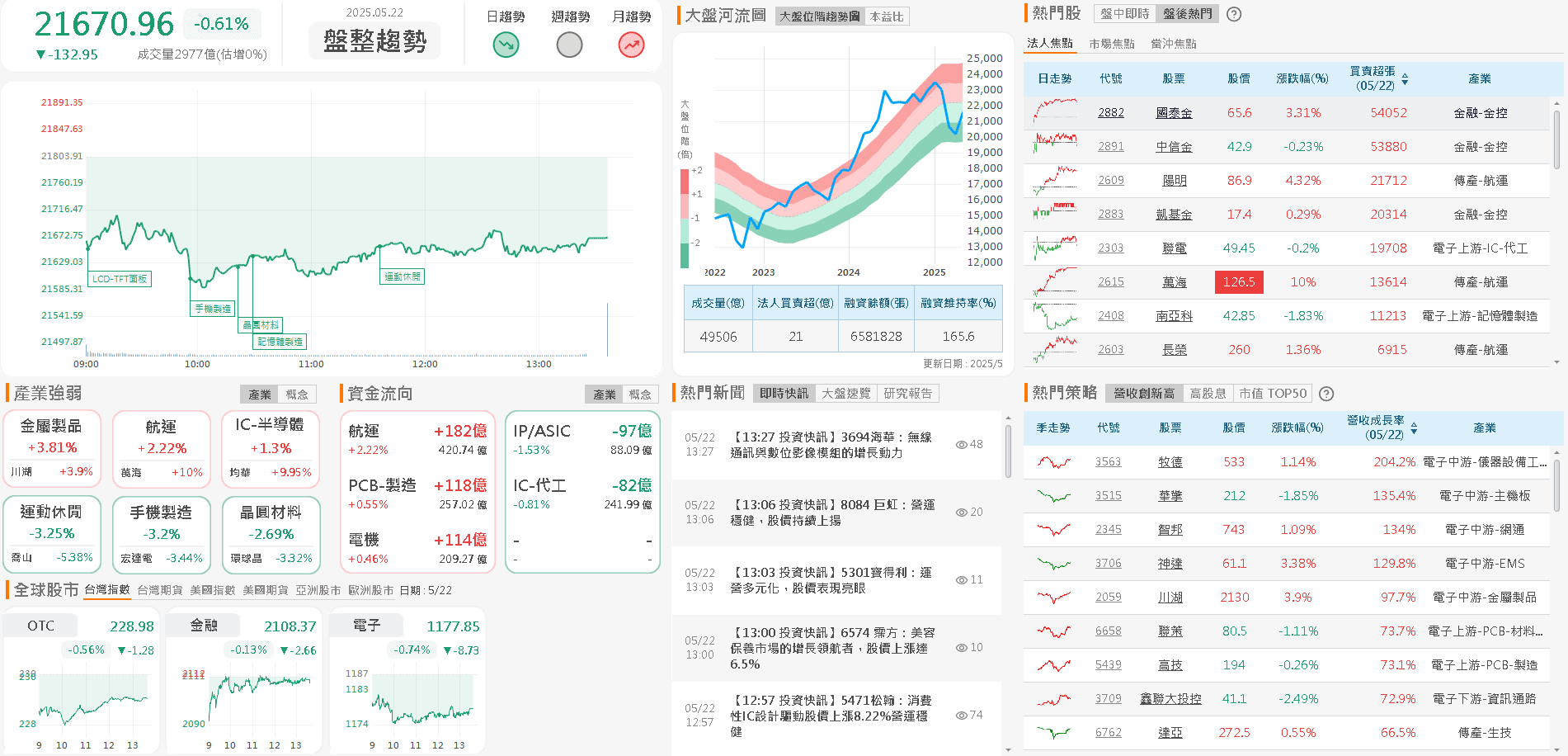Select 亞洲股市 global market tab
The image size is (1568, 756).
[x=318, y=590]
